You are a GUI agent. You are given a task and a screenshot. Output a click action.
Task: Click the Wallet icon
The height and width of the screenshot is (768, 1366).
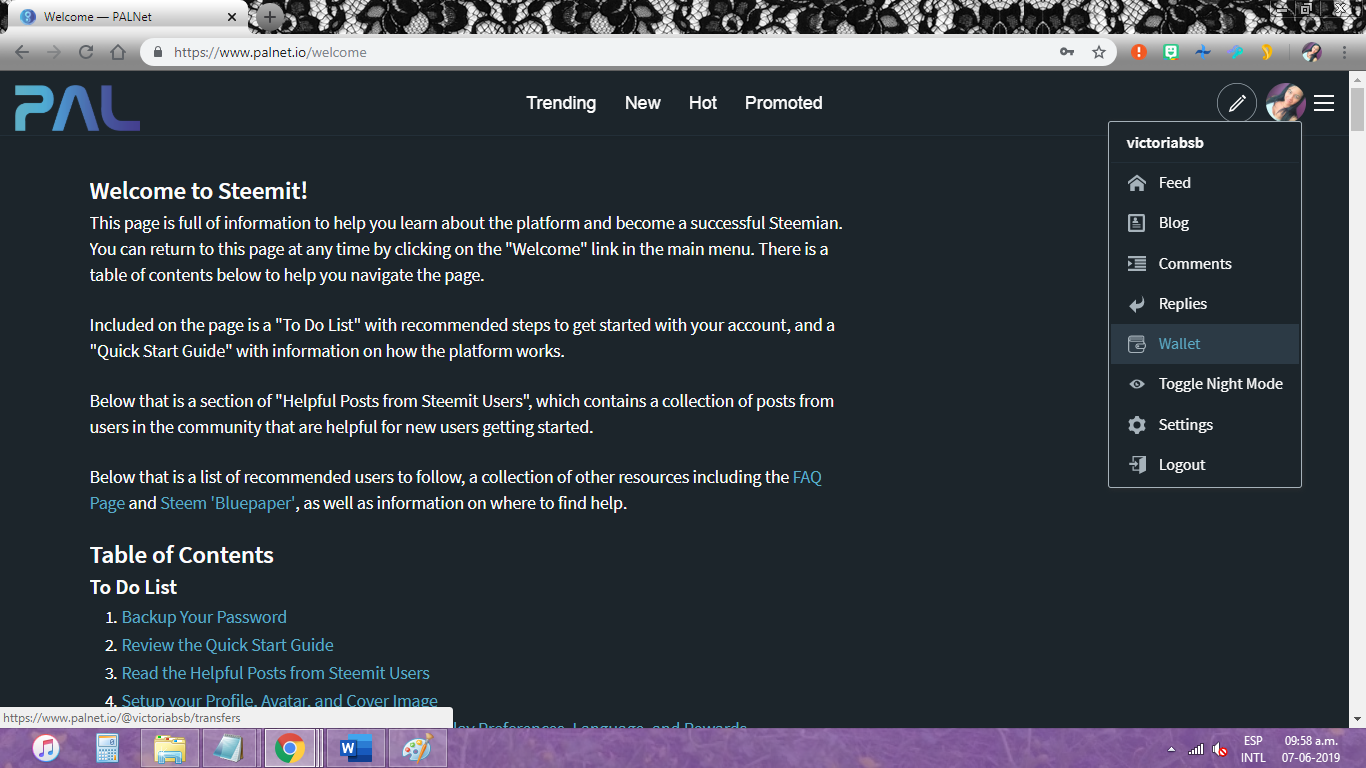(1137, 344)
